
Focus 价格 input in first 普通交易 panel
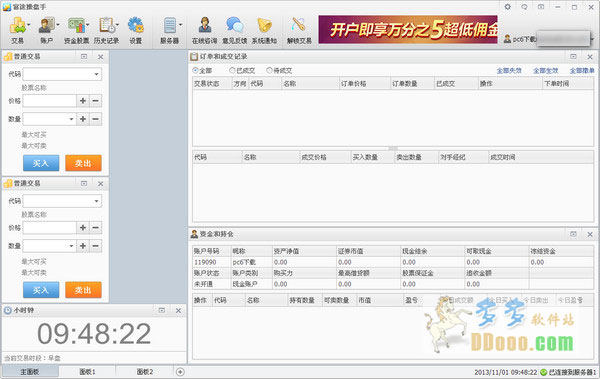pos(50,101)
